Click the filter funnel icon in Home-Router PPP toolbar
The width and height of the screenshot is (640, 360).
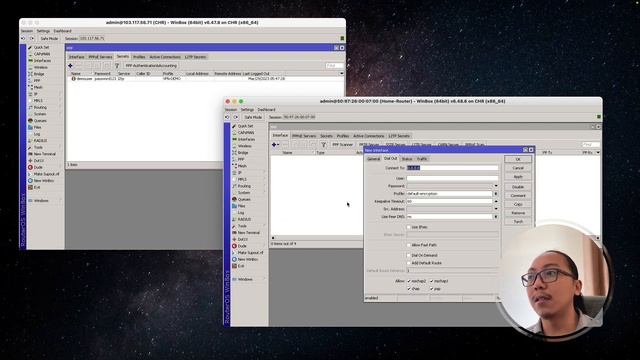[x=323, y=144]
